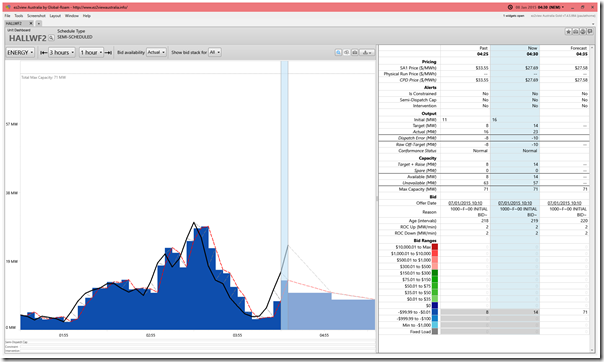The image size is (604, 362).
Task: Click the star favorite icon in header
Action: click(568, 32)
